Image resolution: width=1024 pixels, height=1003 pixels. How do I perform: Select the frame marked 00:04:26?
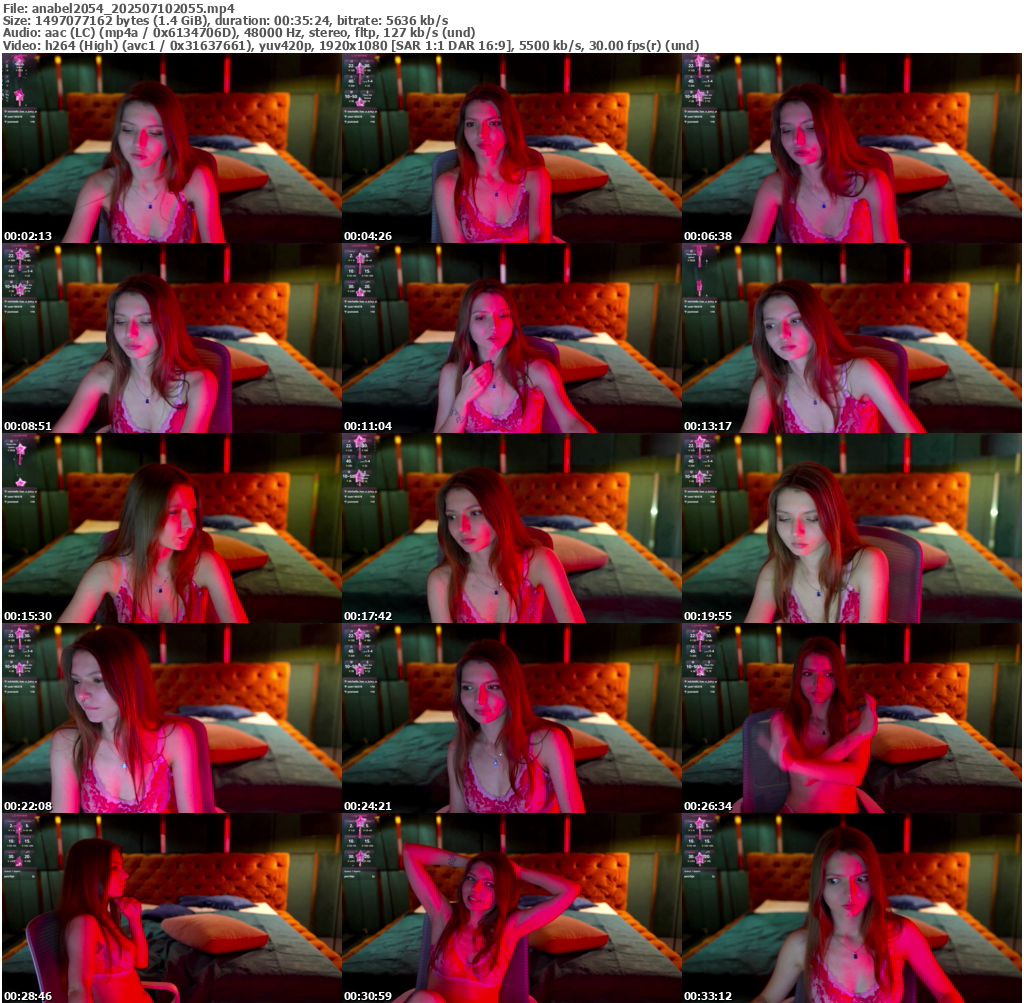pos(511,148)
